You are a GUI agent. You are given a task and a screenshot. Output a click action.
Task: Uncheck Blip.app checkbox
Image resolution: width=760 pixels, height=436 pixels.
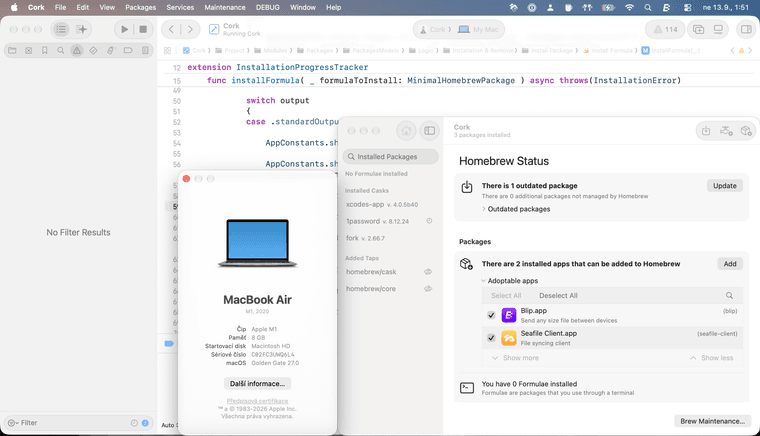click(x=491, y=315)
